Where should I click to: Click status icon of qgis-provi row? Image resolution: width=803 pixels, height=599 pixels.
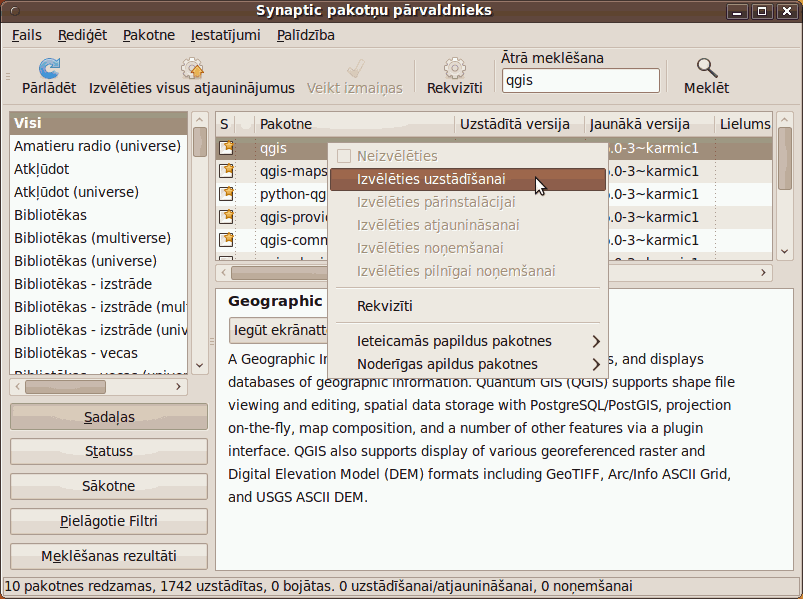226,217
